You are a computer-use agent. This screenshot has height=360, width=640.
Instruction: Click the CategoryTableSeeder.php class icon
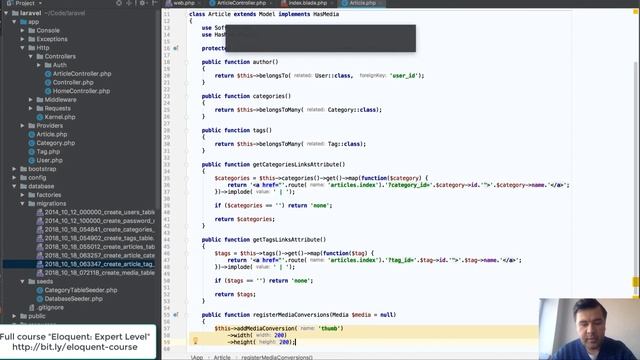pos(40,290)
